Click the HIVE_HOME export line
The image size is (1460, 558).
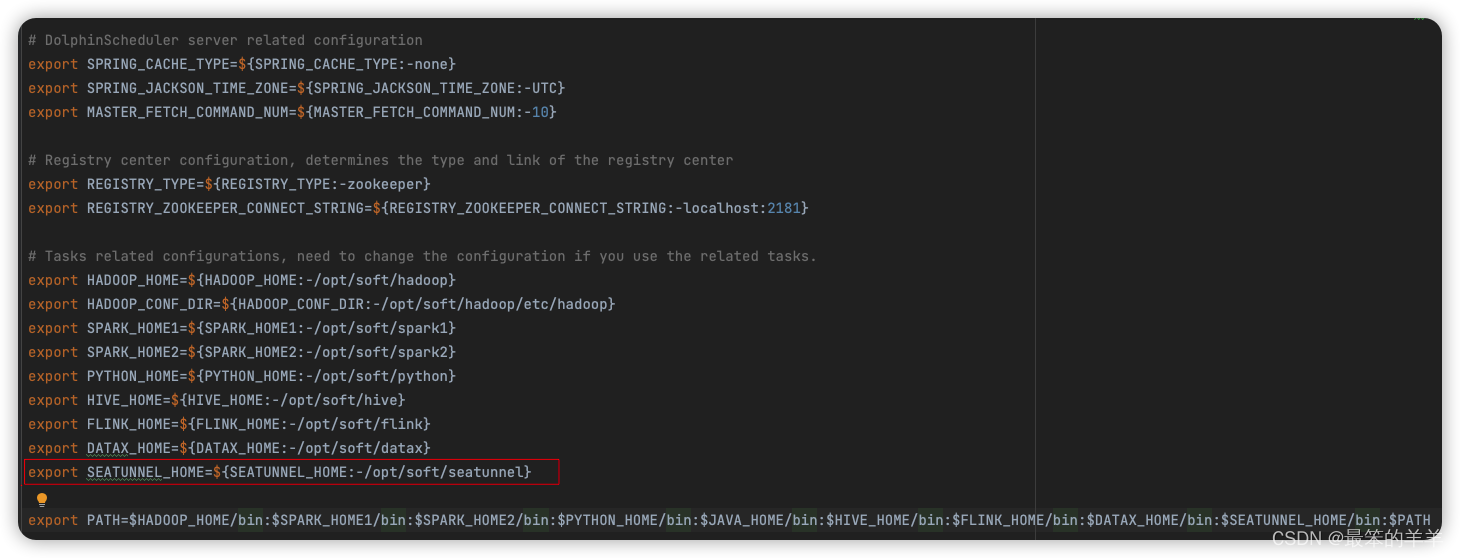pyautogui.click(x=217, y=400)
